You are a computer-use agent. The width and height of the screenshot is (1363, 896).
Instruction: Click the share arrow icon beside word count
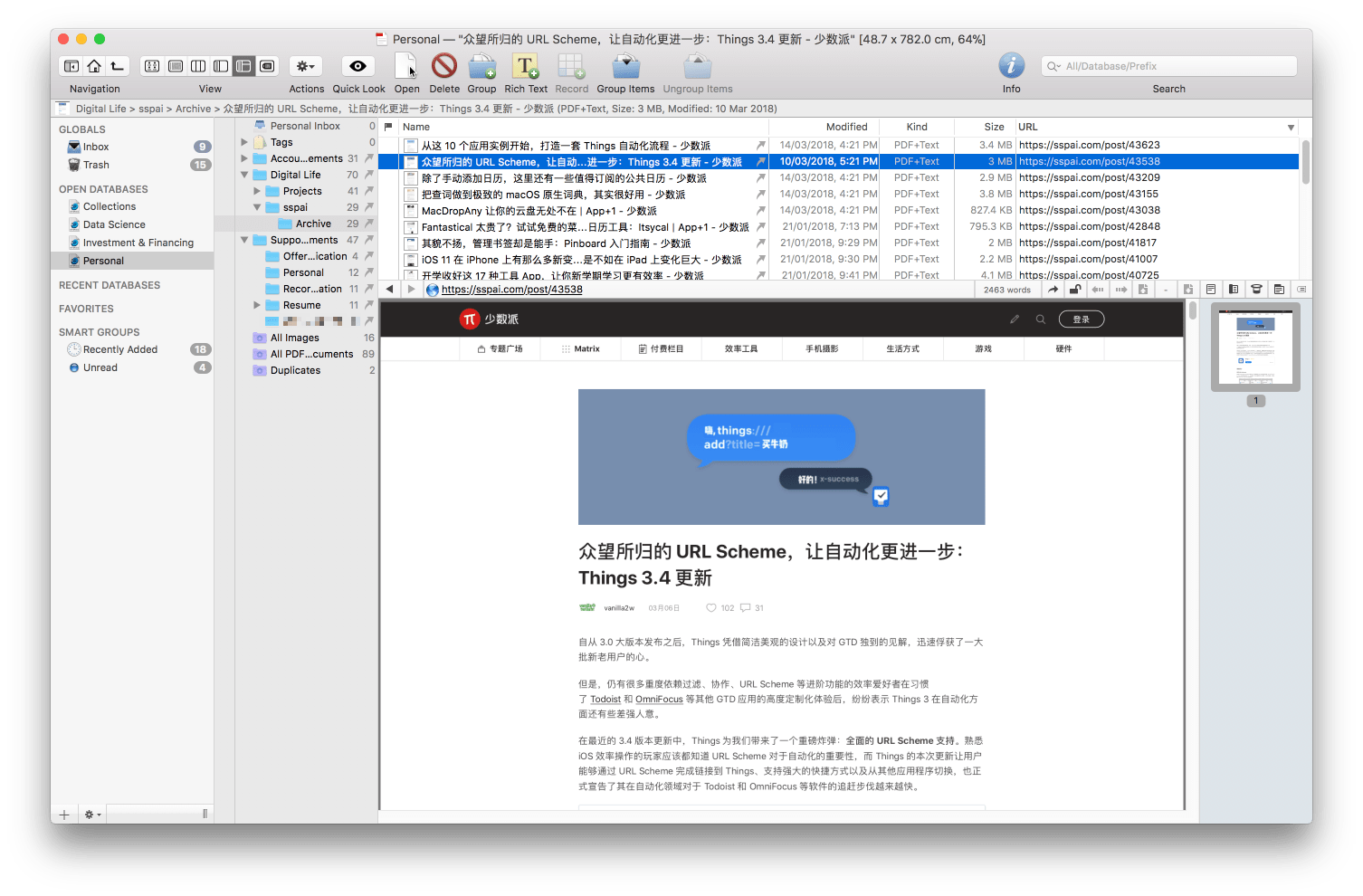tap(1053, 290)
